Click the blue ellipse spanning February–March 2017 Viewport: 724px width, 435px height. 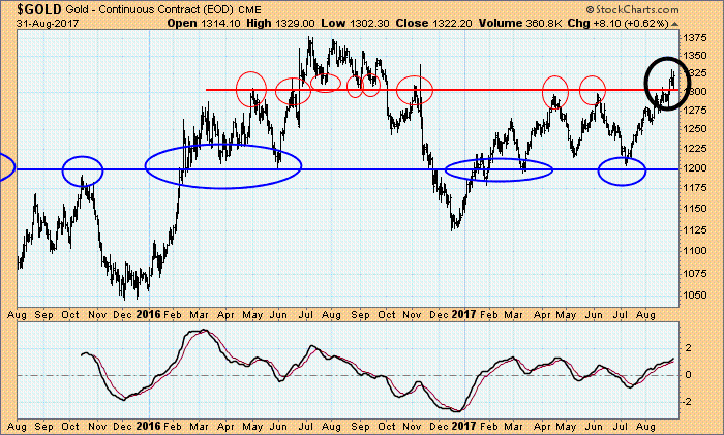498,169
